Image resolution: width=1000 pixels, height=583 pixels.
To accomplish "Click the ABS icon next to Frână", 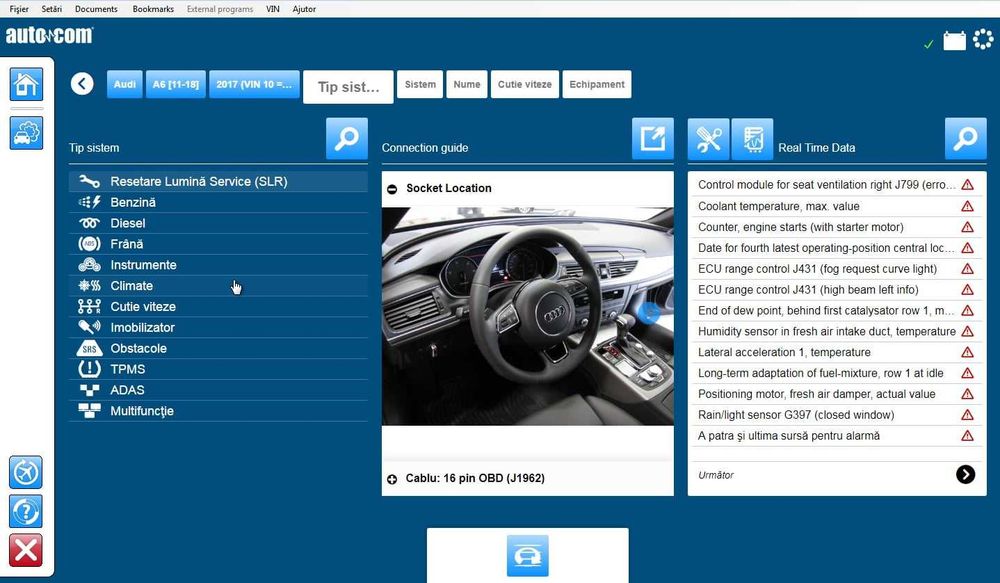I will [x=89, y=244].
